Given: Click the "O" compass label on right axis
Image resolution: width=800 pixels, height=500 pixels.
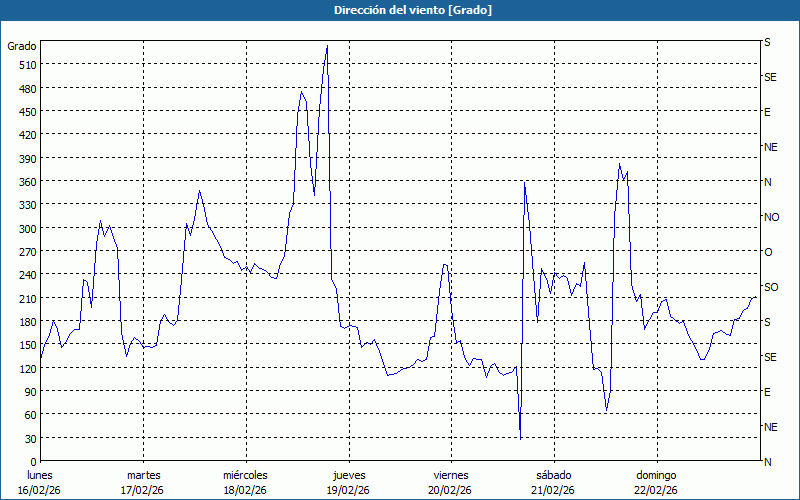Looking at the screenshot, I should pyautogui.click(x=768, y=252).
